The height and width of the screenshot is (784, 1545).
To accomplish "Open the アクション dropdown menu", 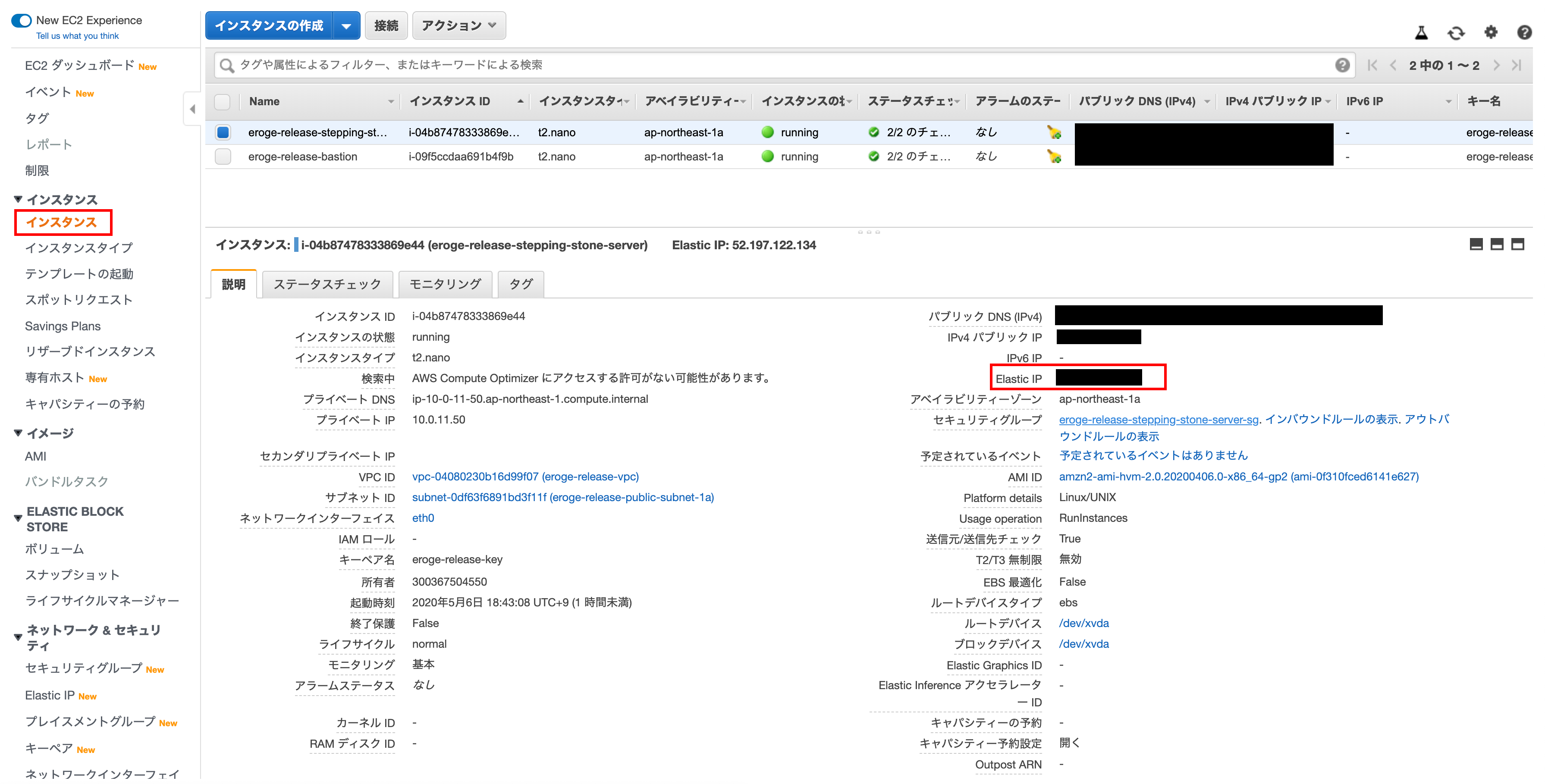I will point(459,26).
